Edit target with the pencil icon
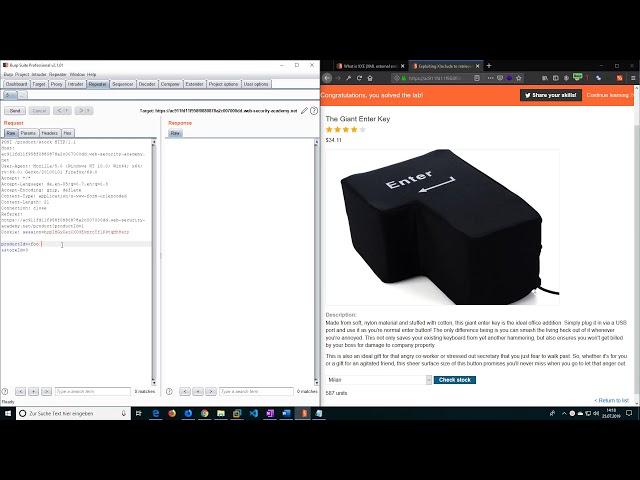Viewport: 640px width, 480px height. click(304, 111)
